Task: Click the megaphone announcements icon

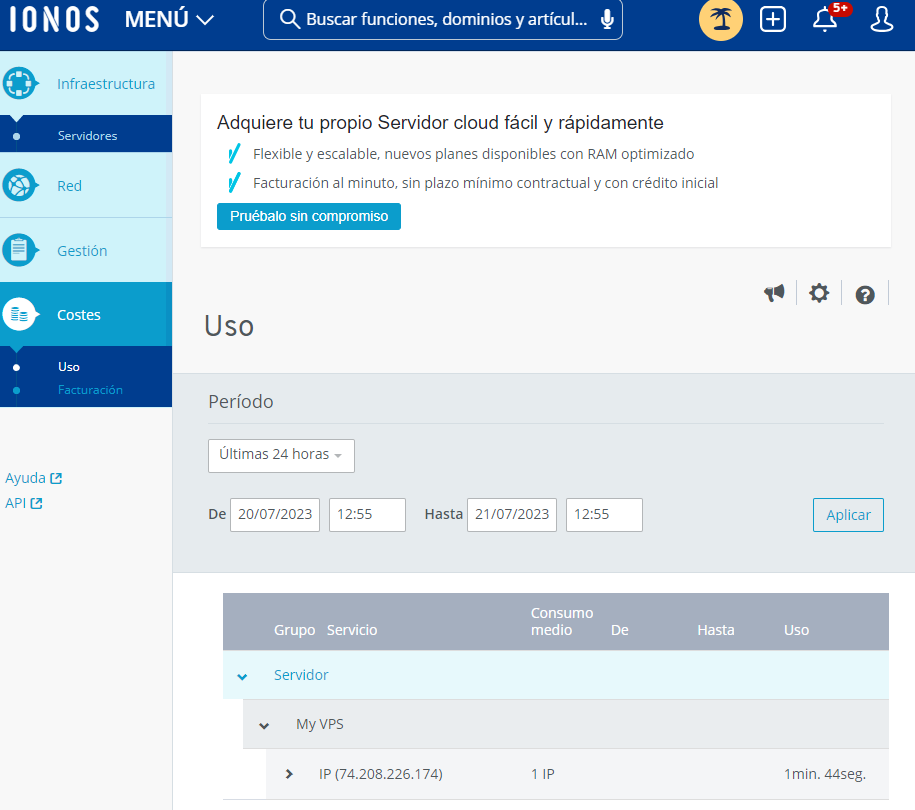Action: [x=774, y=293]
